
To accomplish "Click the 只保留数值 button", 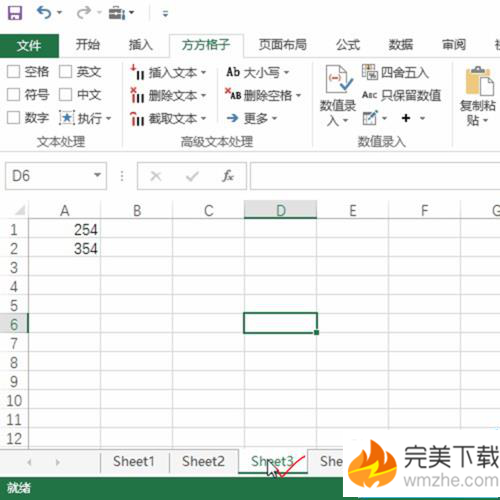I will coord(401,95).
